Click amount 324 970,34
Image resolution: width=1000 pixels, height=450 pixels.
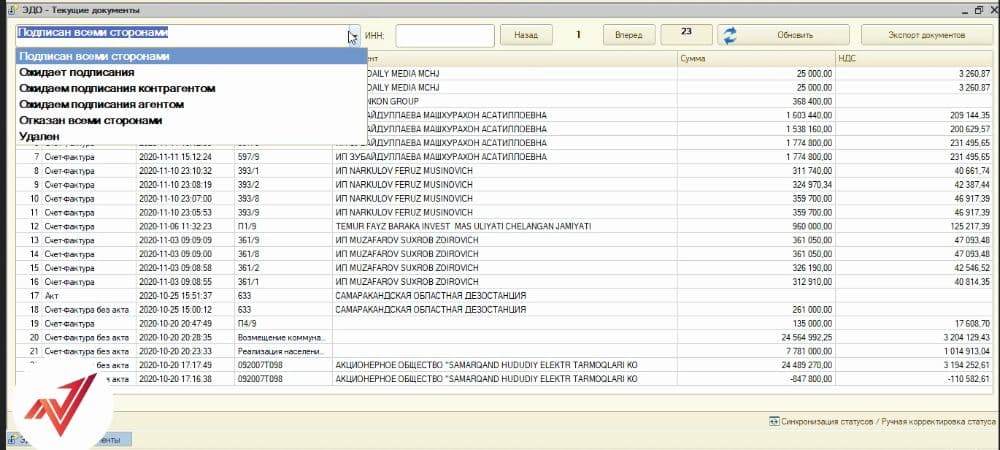(756, 185)
